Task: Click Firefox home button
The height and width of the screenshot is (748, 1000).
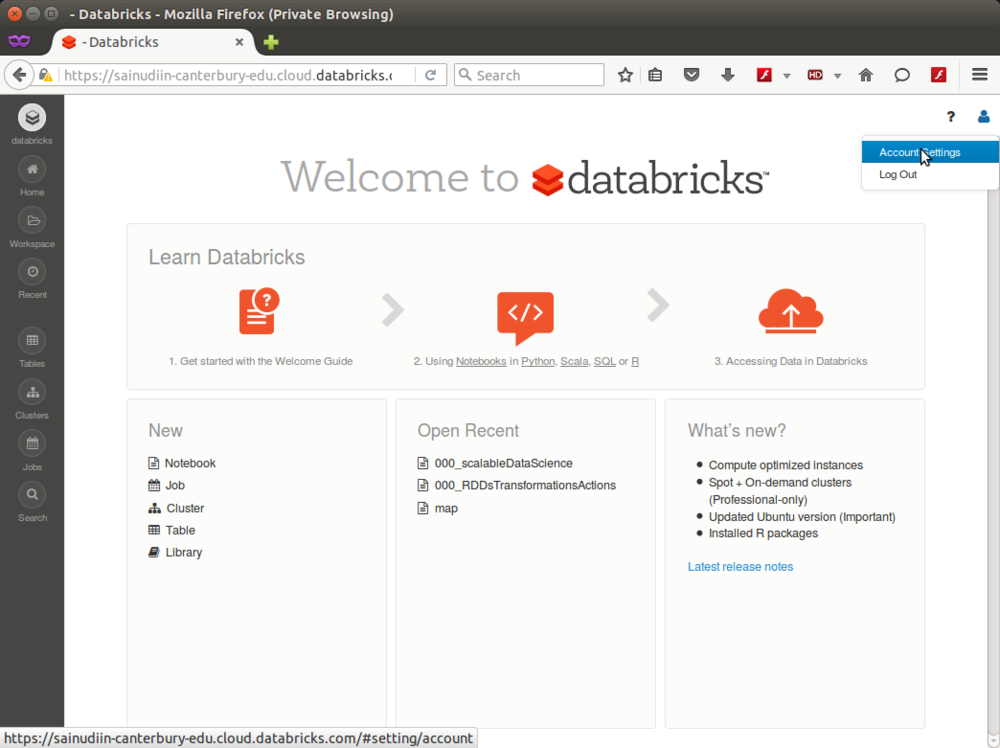Action: pos(865,75)
